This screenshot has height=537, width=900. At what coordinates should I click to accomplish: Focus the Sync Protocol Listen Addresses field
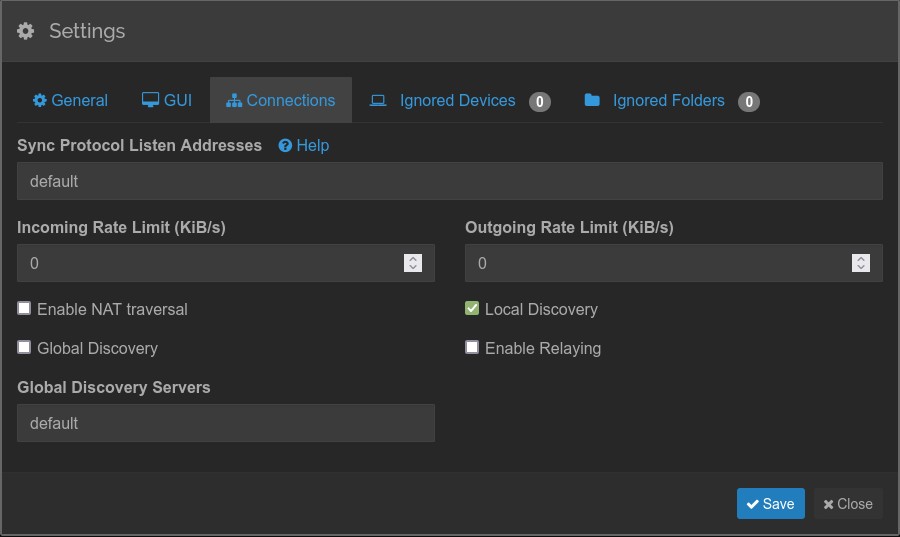449,181
